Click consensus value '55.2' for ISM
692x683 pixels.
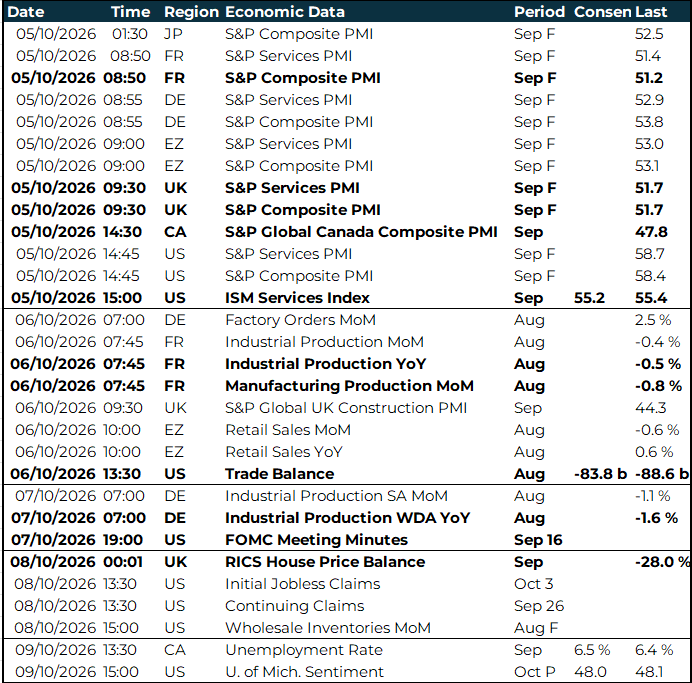click(589, 298)
